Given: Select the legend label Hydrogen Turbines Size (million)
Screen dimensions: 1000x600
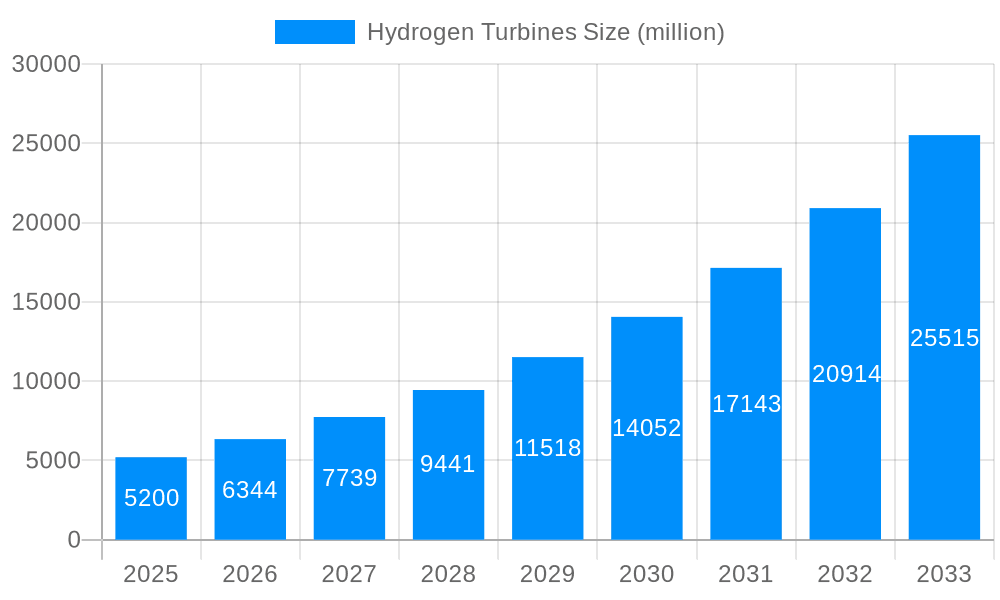Looking at the screenshot, I should 546,31.
